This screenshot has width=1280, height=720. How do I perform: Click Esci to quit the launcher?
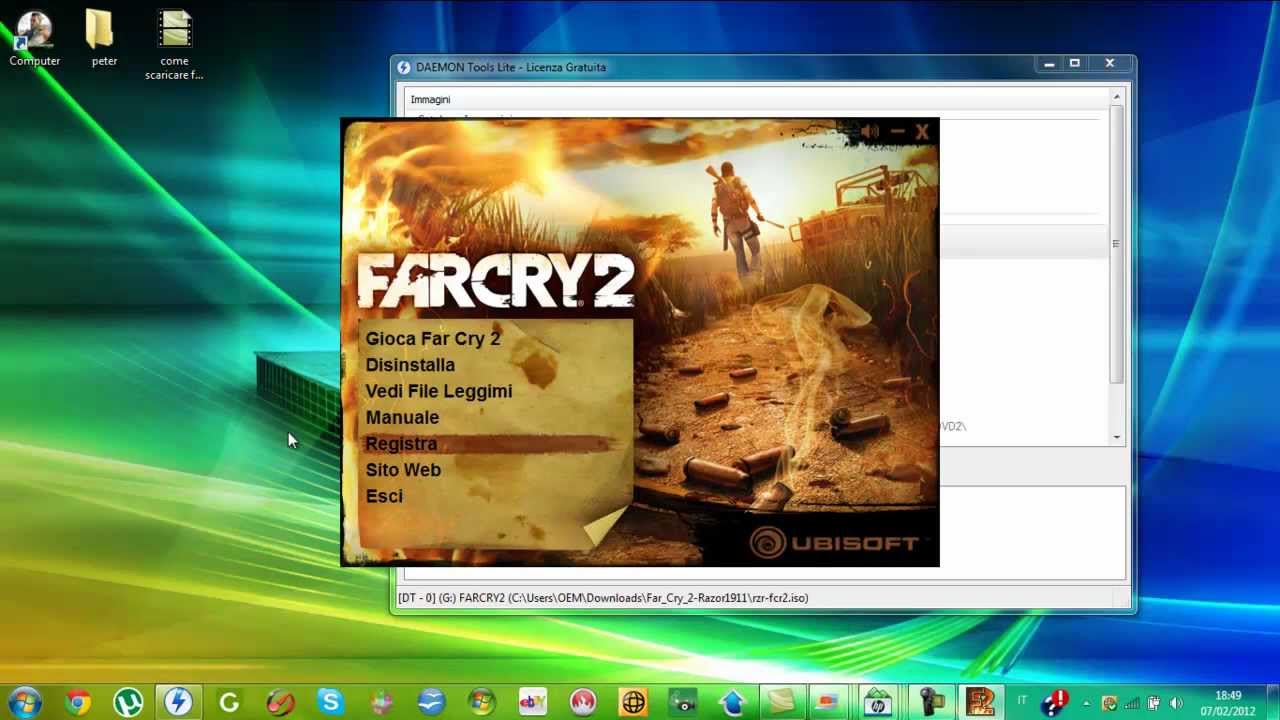point(384,496)
